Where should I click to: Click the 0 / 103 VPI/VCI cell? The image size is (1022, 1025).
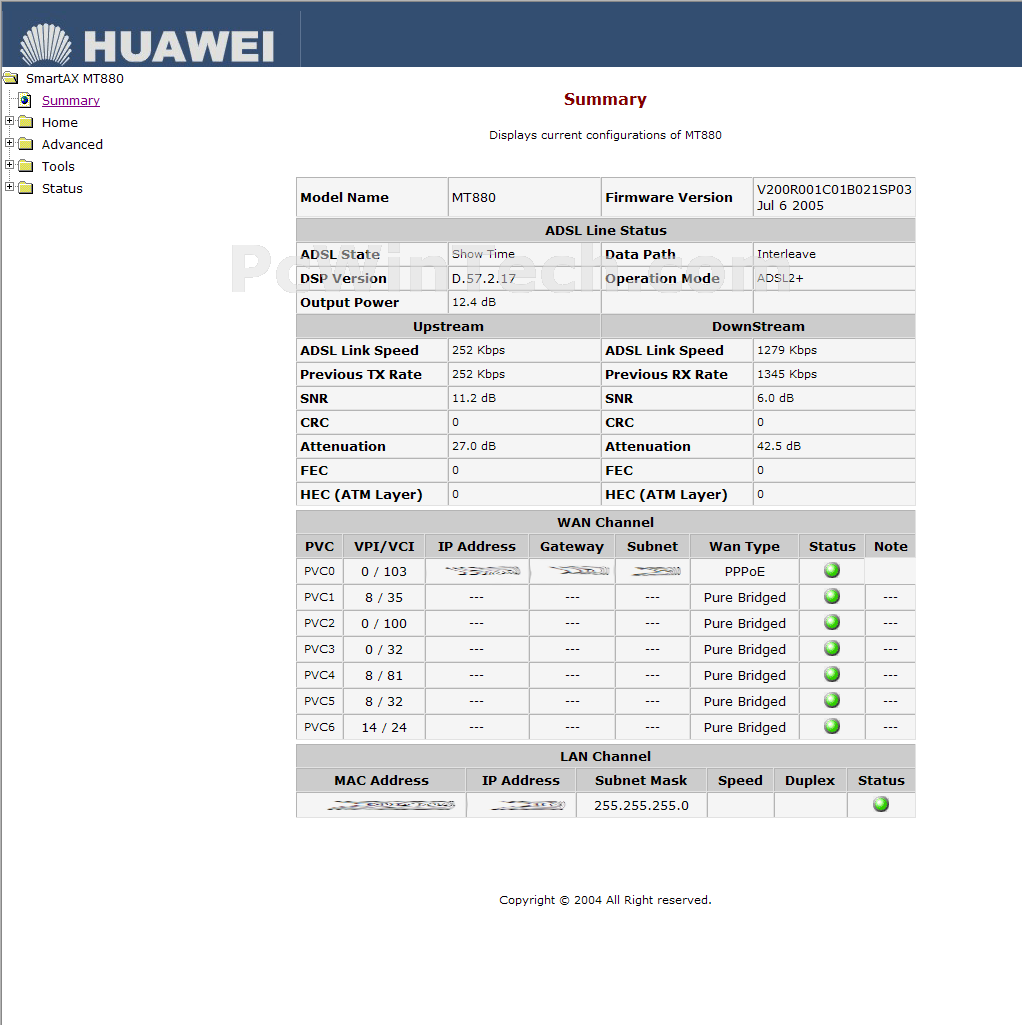pyautogui.click(x=384, y=571)
